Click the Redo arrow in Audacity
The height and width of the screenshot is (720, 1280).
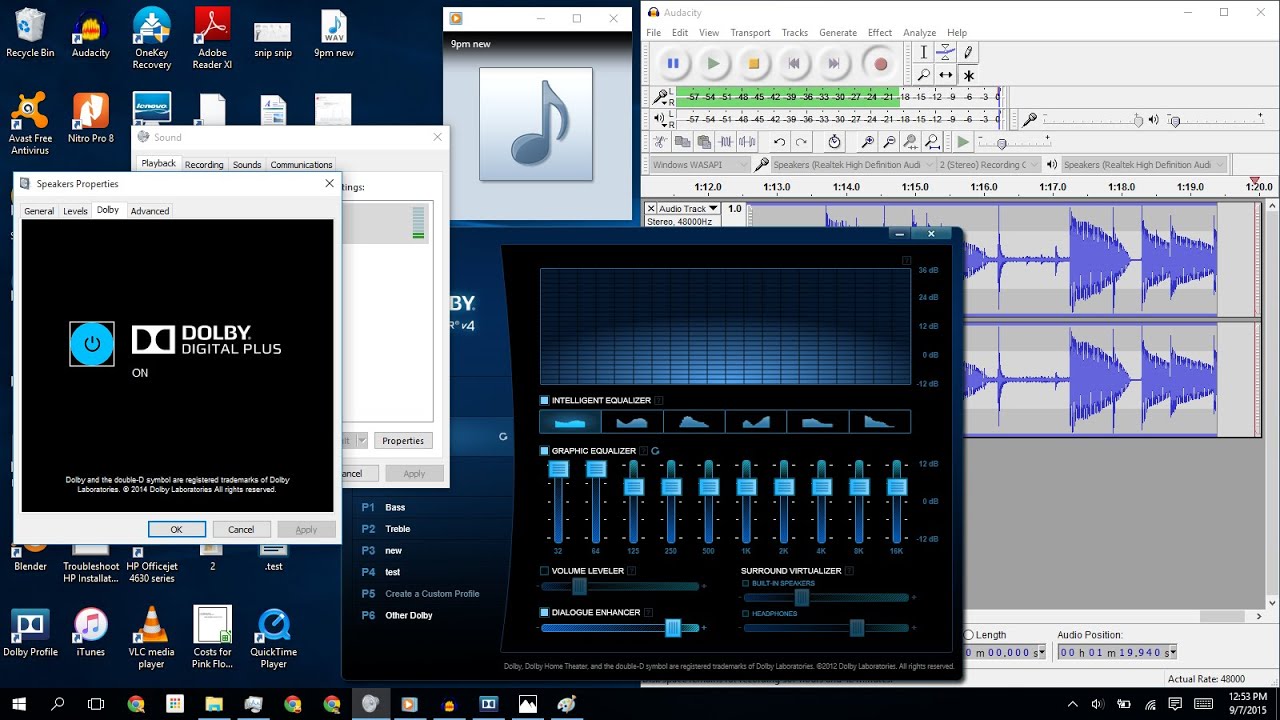[801, 142]
